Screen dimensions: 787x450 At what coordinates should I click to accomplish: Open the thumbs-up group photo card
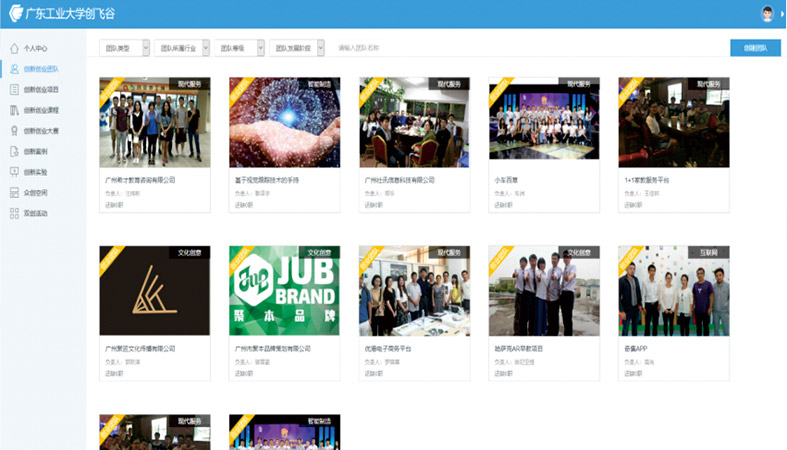(x=544, y=290)
